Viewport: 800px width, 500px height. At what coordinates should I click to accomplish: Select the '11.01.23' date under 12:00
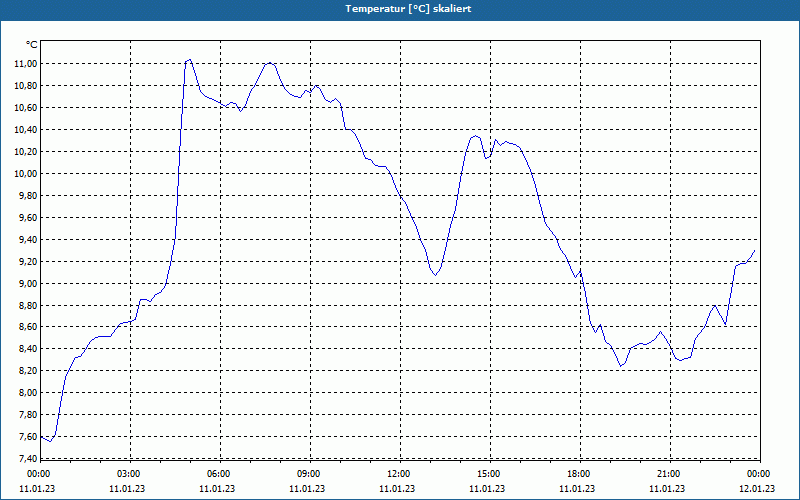[396, 488]
